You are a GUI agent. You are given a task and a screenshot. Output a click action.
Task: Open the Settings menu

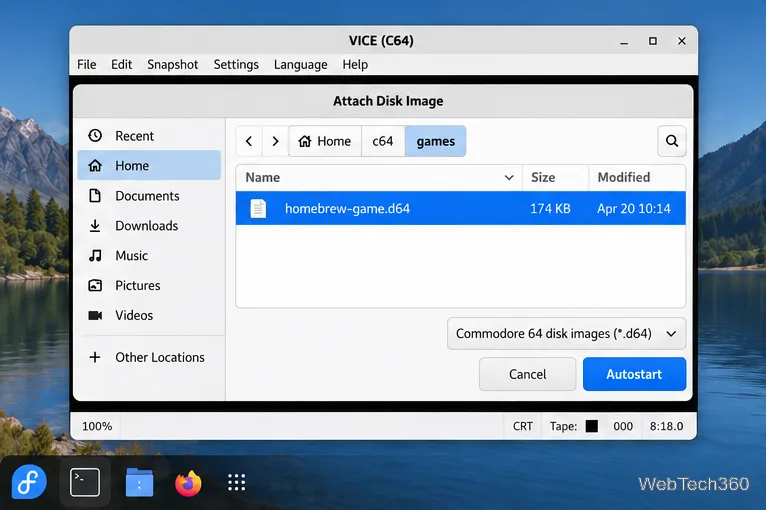(236, 64)
